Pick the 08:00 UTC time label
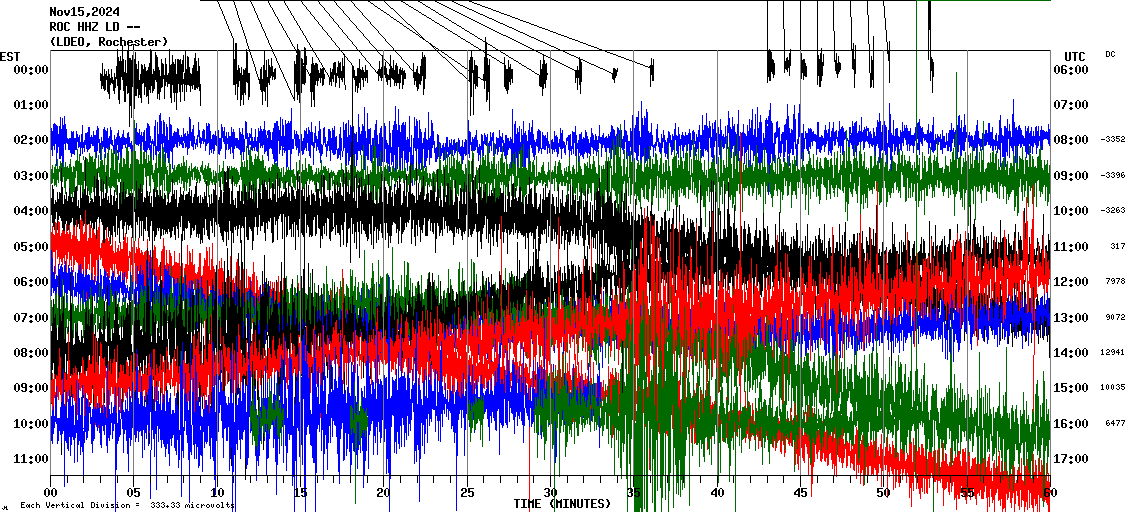 click(x=1071, y=140)
